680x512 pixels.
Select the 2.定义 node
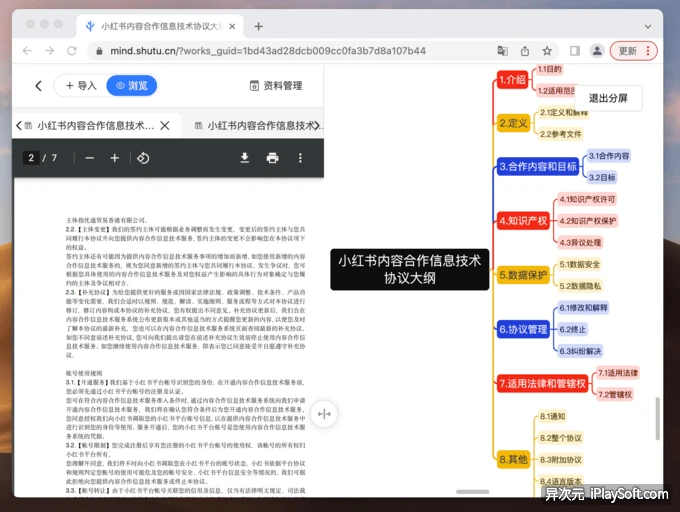(513, 123)
